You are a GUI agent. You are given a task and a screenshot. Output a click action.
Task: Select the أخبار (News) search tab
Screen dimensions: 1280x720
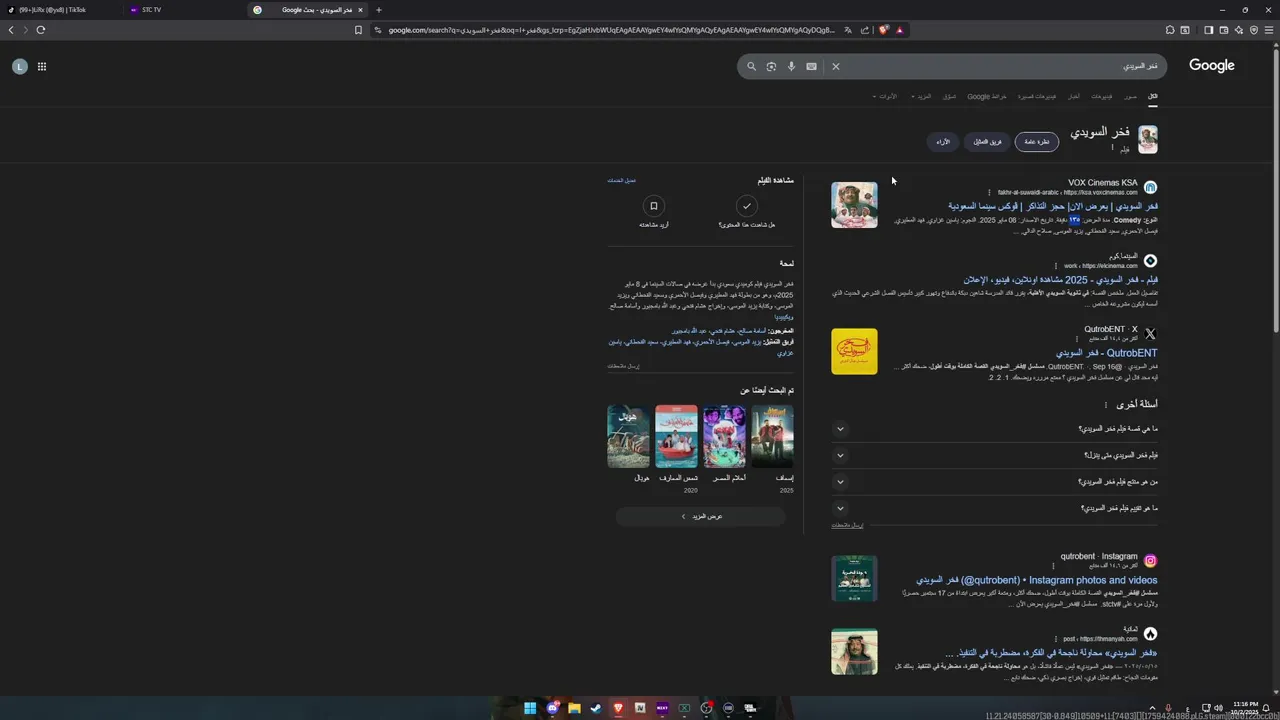[x=1073, y=97]
